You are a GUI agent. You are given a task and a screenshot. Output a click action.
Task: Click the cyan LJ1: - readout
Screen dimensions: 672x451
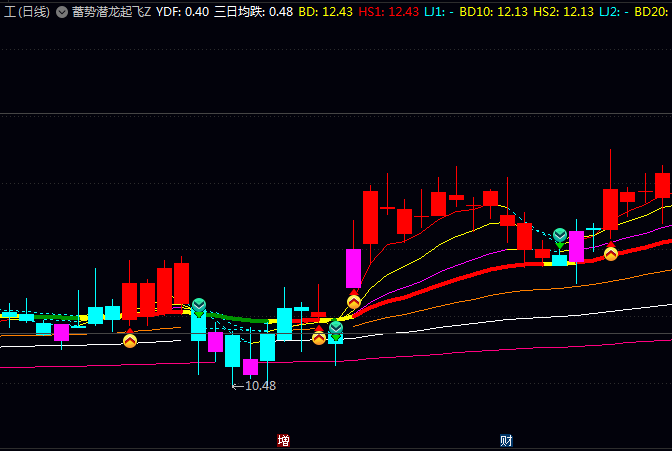point(439,12)
